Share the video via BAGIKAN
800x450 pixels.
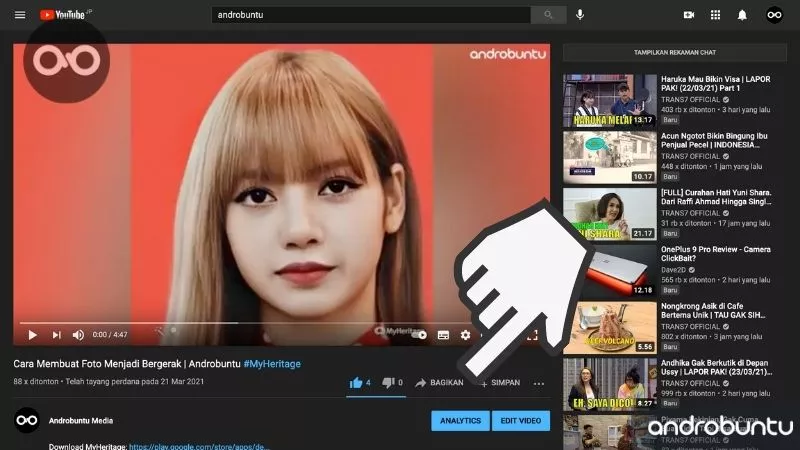point(439,383)
